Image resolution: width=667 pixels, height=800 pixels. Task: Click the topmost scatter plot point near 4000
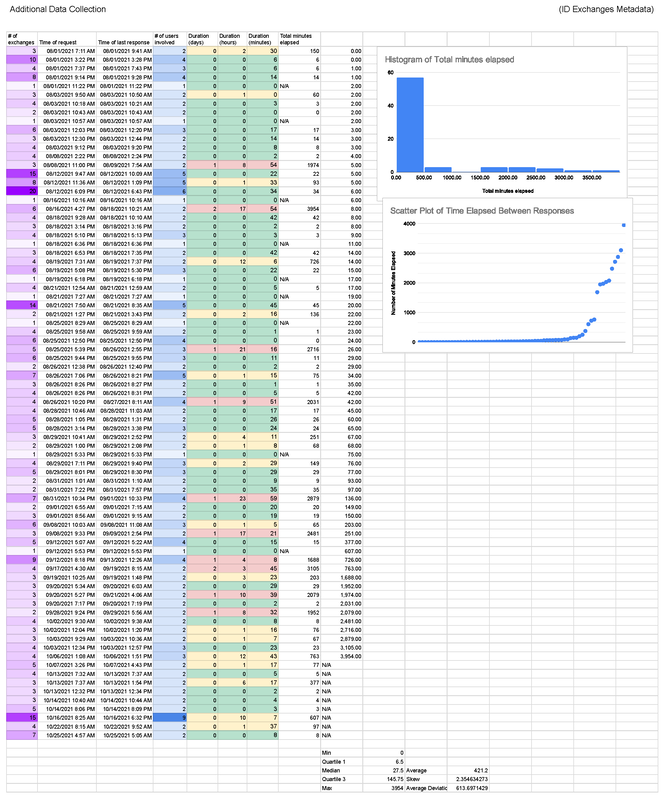624,225
